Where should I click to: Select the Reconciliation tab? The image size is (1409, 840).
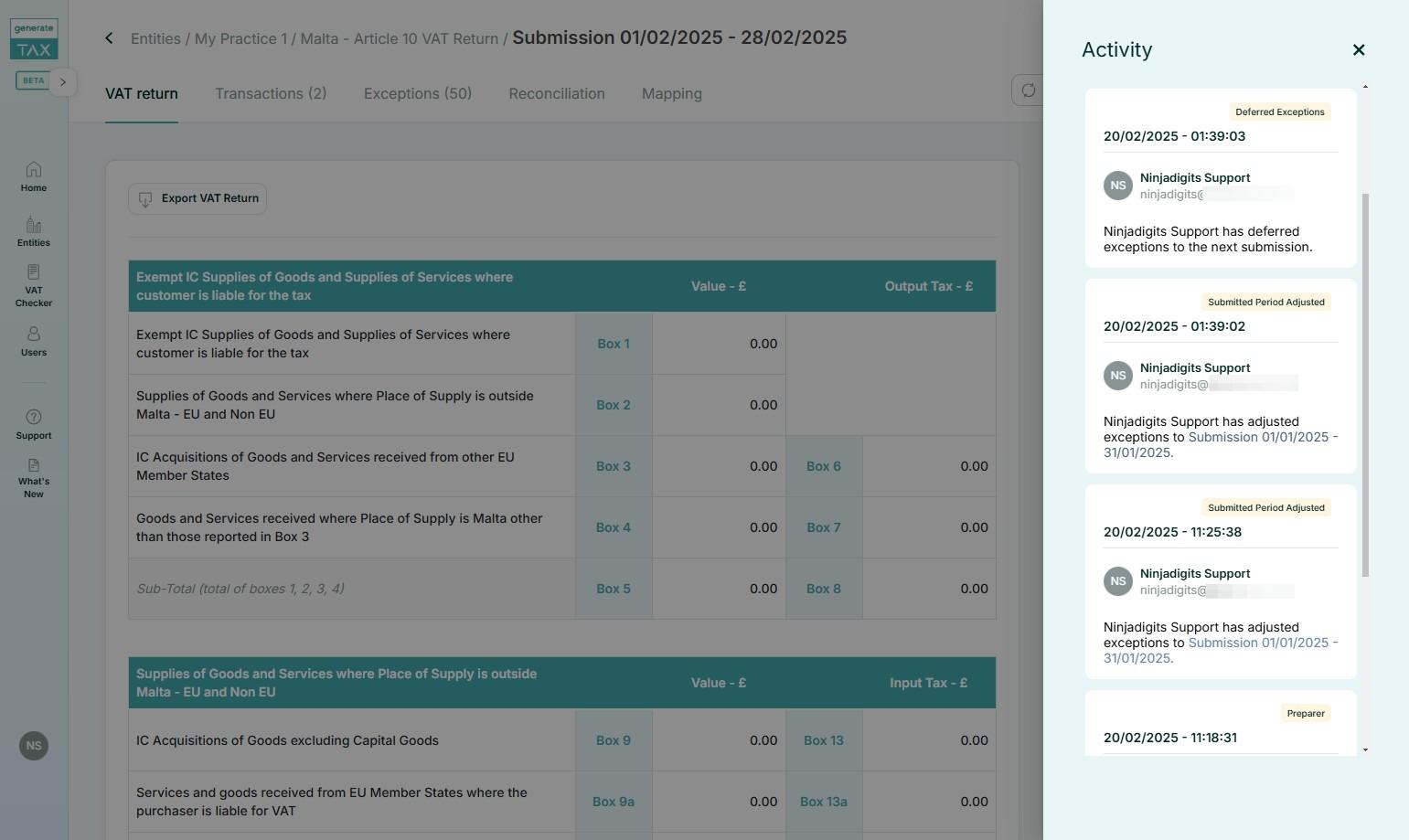[x=557, y=94]
